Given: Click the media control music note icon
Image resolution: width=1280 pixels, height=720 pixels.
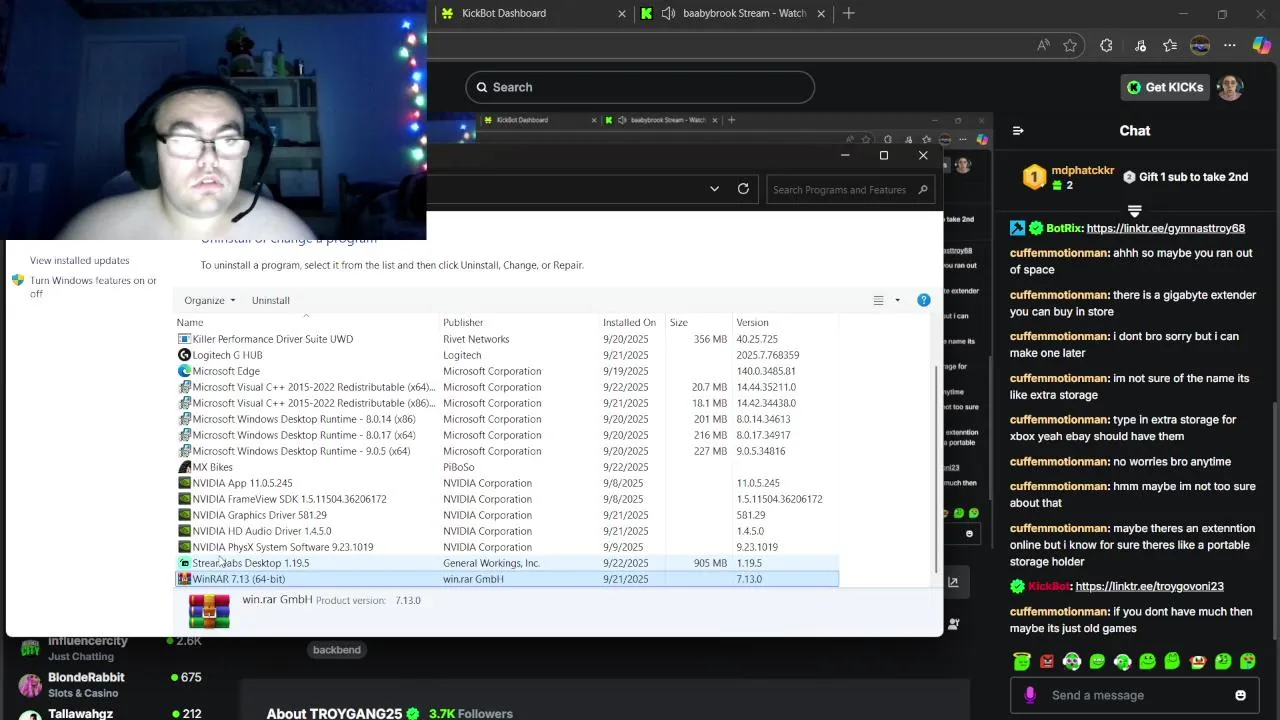Looking at the screenshot, I should (1140, 45).
